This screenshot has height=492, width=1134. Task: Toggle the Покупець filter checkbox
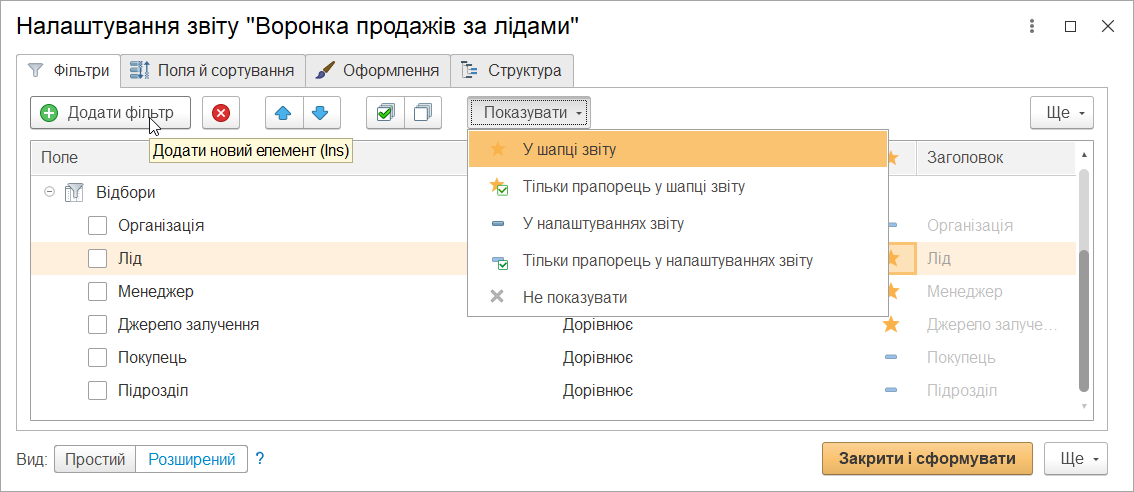point(98,357)
